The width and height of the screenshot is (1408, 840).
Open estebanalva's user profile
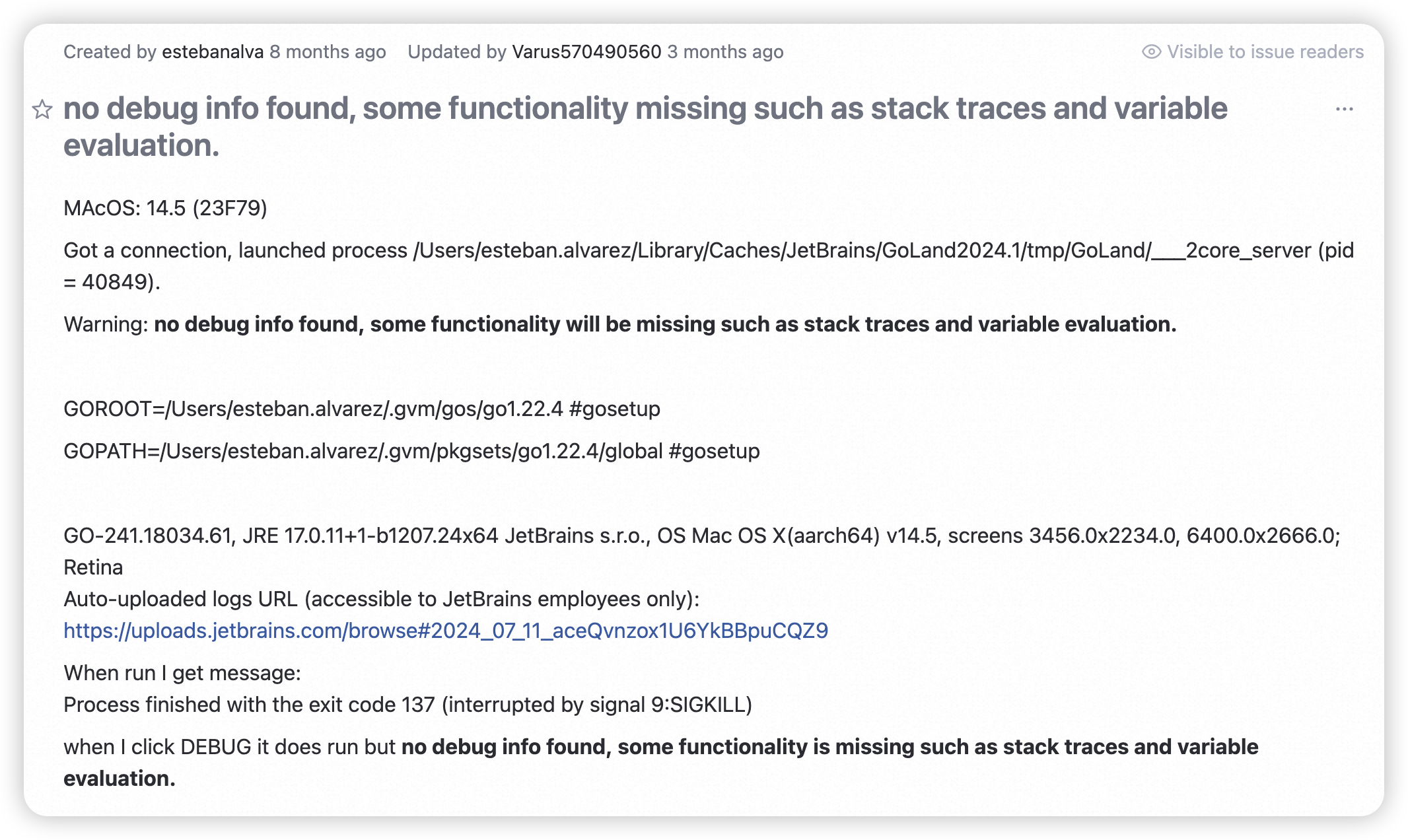coord(213,52)
